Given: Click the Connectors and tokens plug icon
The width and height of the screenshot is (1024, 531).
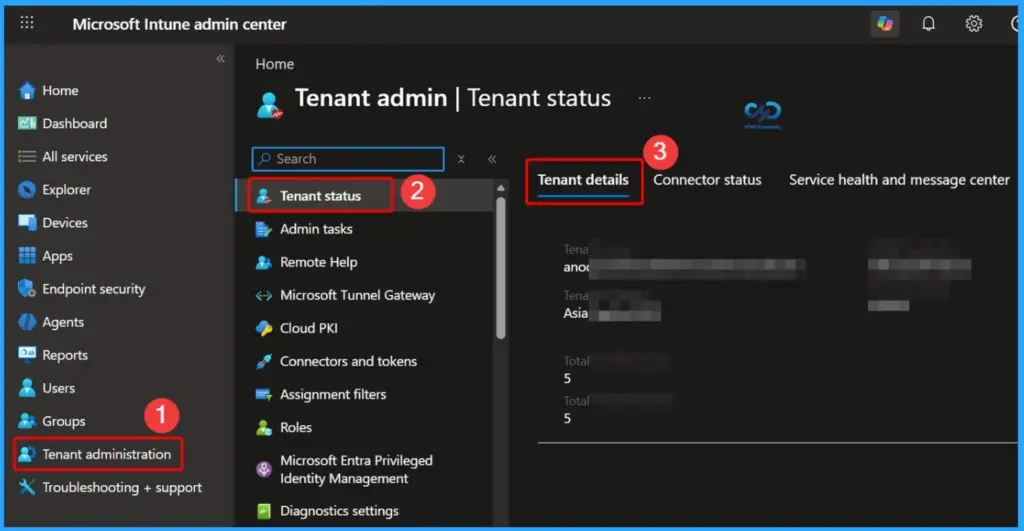Looking at the screenshot, I should (263, 362).
